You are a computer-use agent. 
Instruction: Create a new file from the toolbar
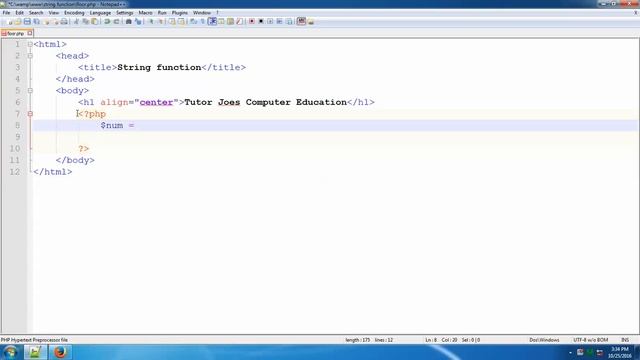pos(10,21)
